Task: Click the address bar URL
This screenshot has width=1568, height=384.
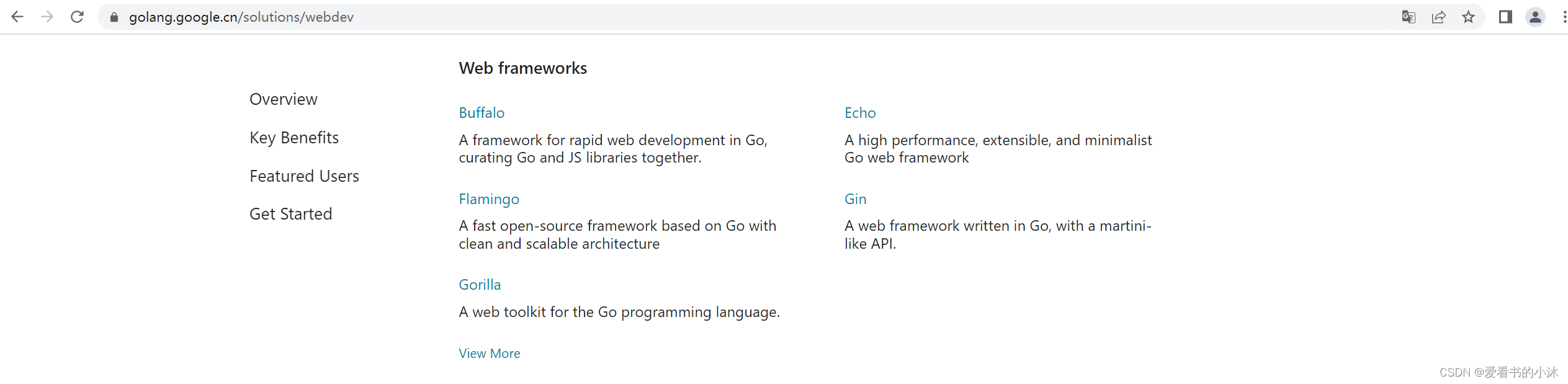Action: (241, 17)
